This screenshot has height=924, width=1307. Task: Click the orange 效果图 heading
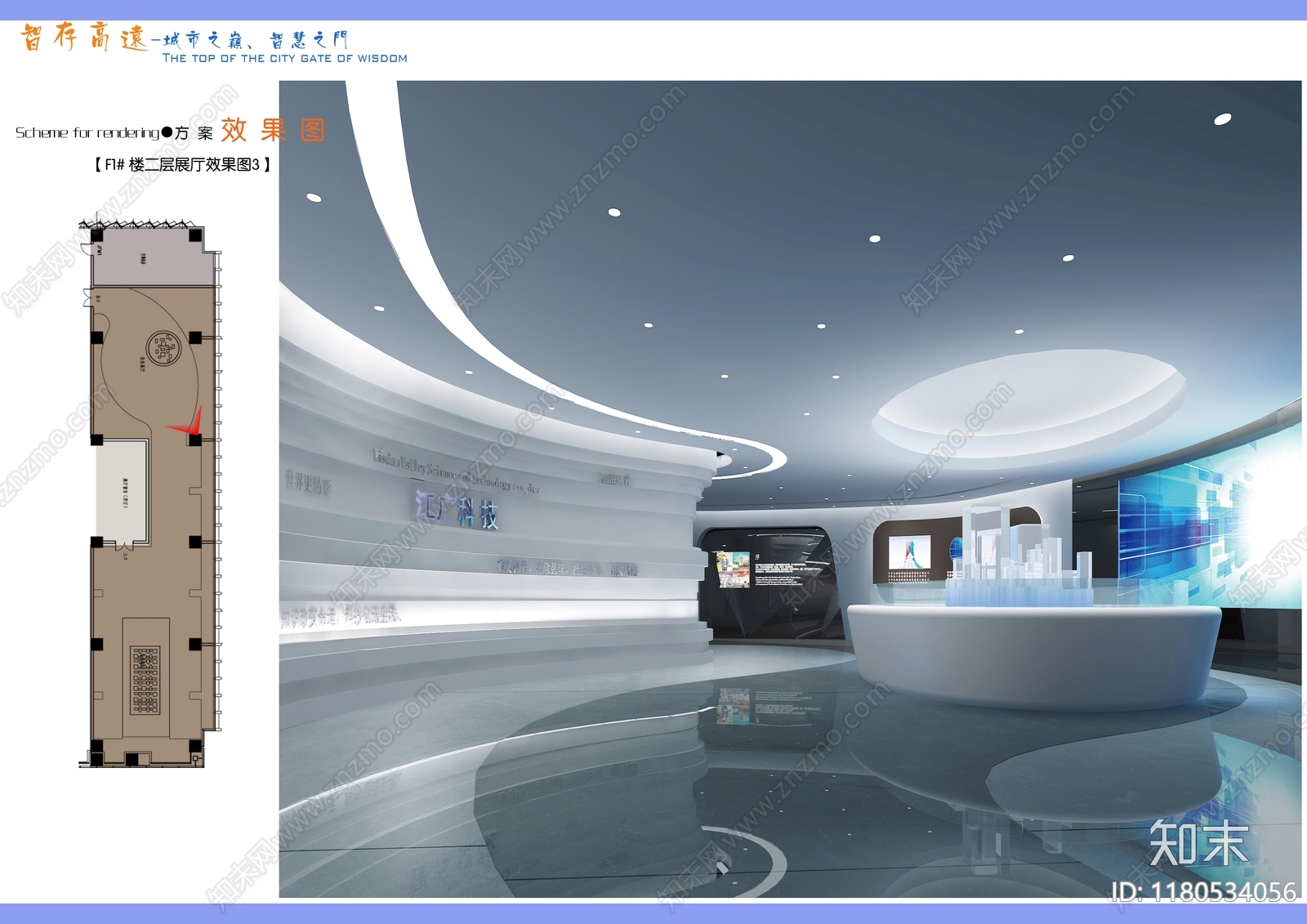(x=273, y=130)
